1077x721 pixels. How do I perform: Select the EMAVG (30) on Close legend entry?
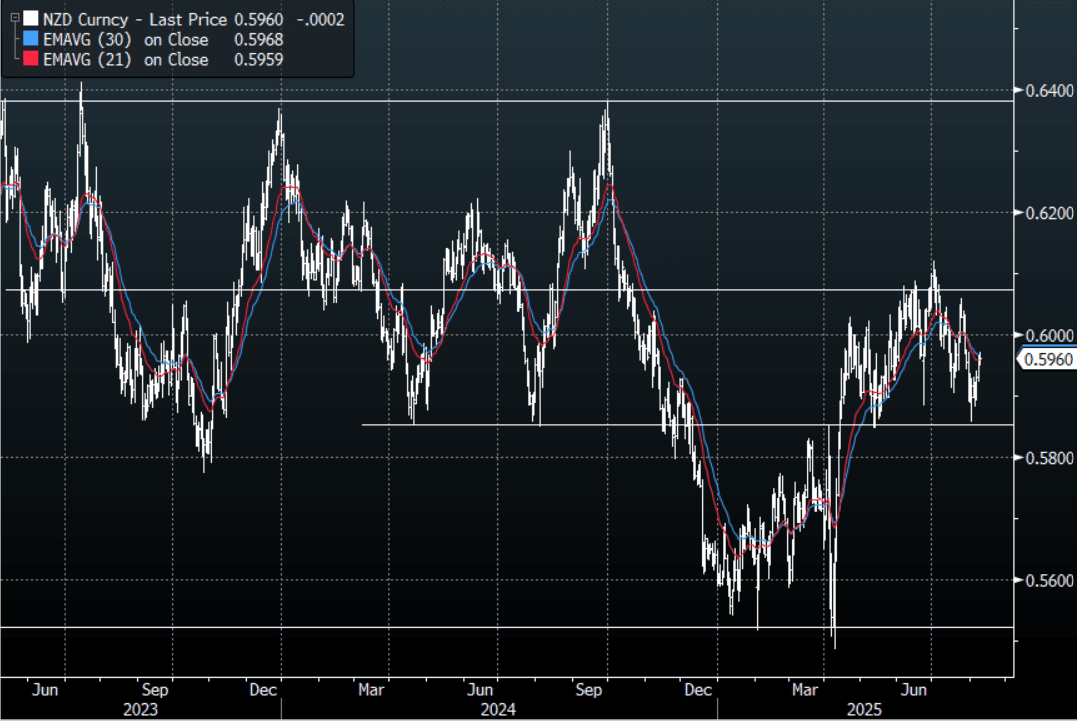[x=127, y=39]
